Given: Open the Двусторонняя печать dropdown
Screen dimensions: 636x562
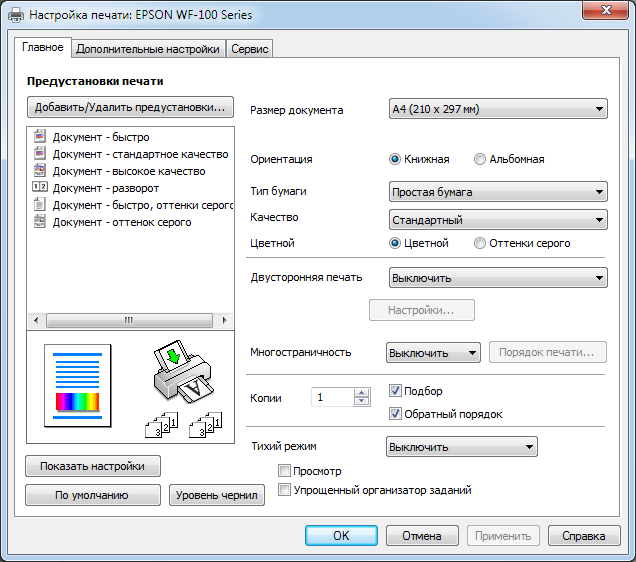Looking at the screenshot, I should click(x=498, y=278).
